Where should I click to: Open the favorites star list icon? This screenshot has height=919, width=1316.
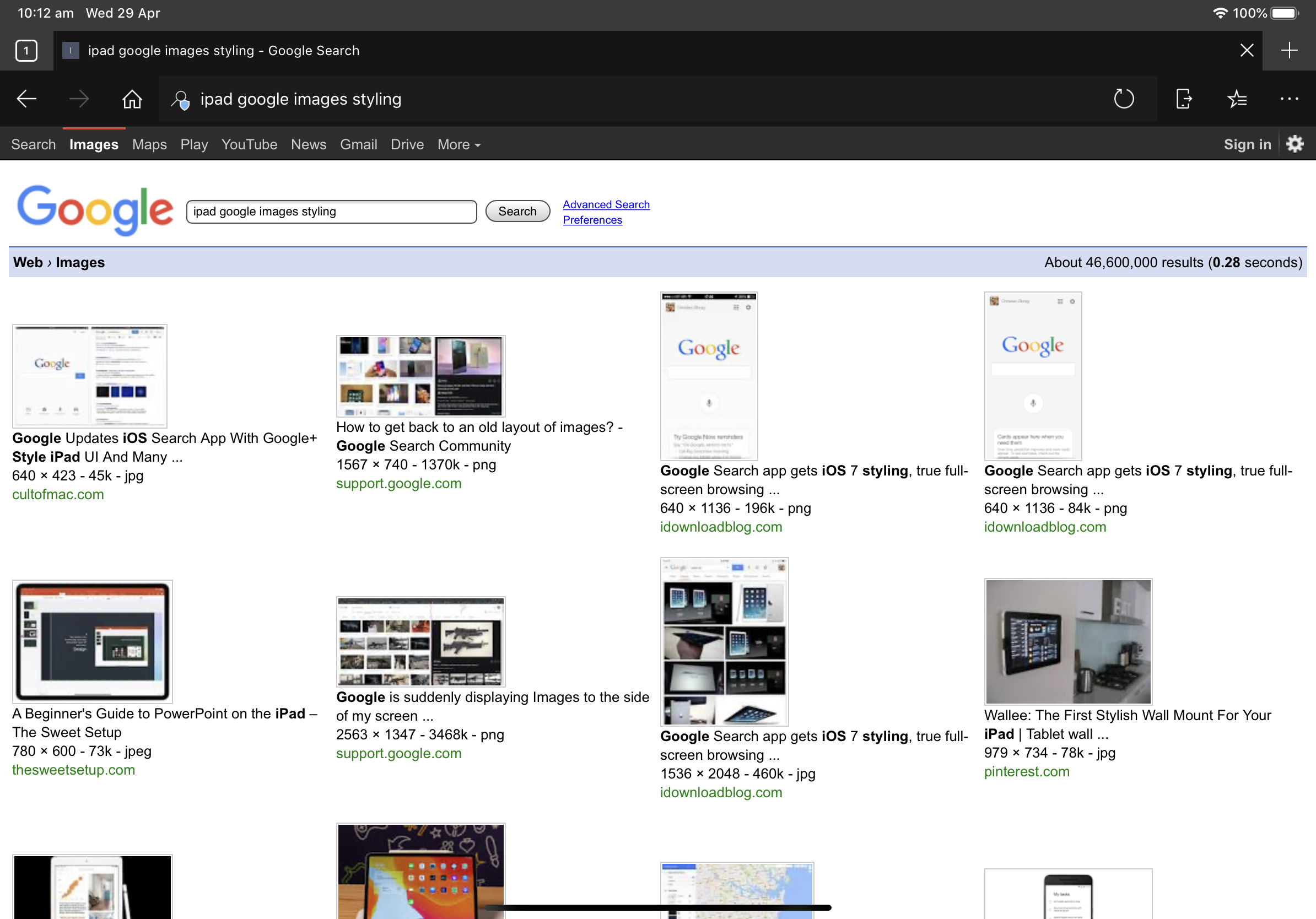coord(1236,99)
